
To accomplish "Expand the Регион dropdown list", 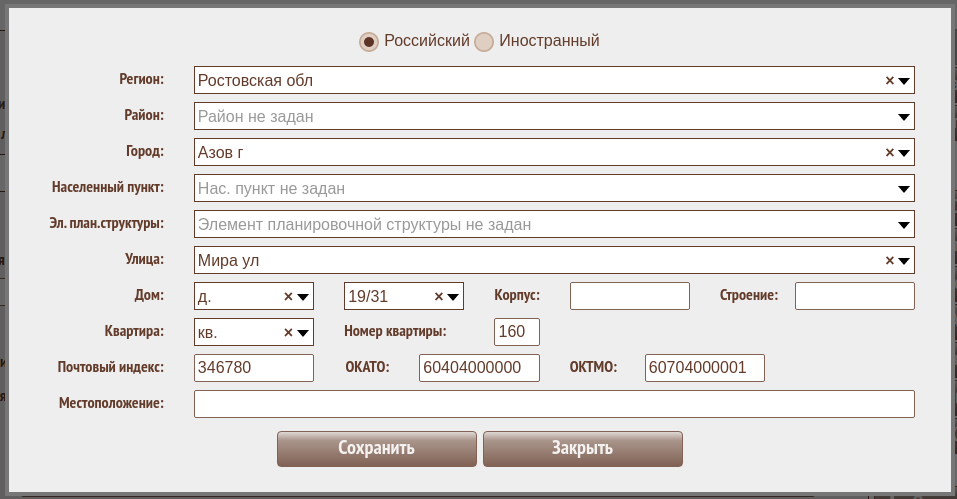I will (903, 81).
